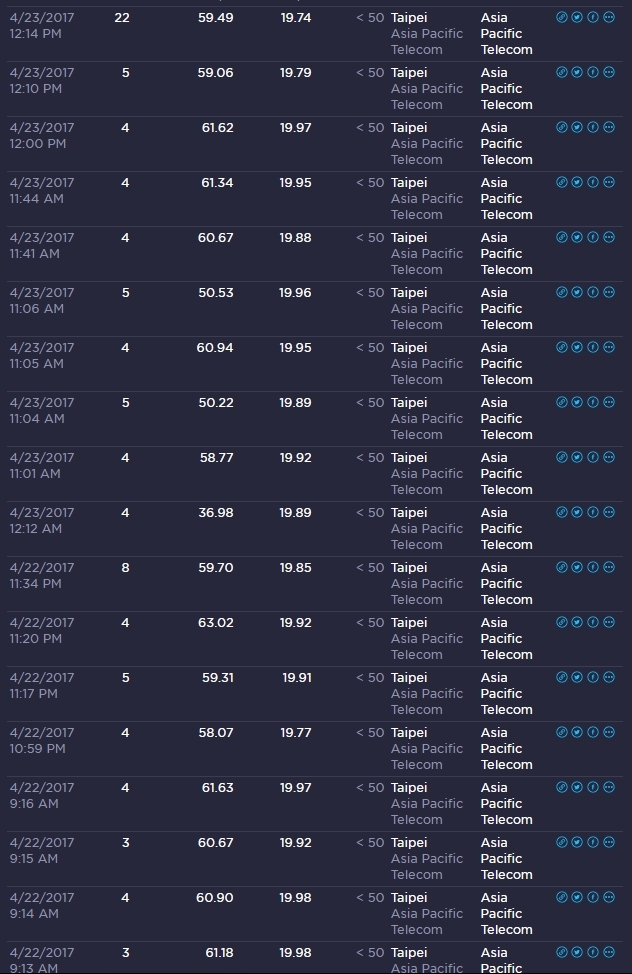Select the 4/23/2017 11:01 AM result row

click(314, 474)
